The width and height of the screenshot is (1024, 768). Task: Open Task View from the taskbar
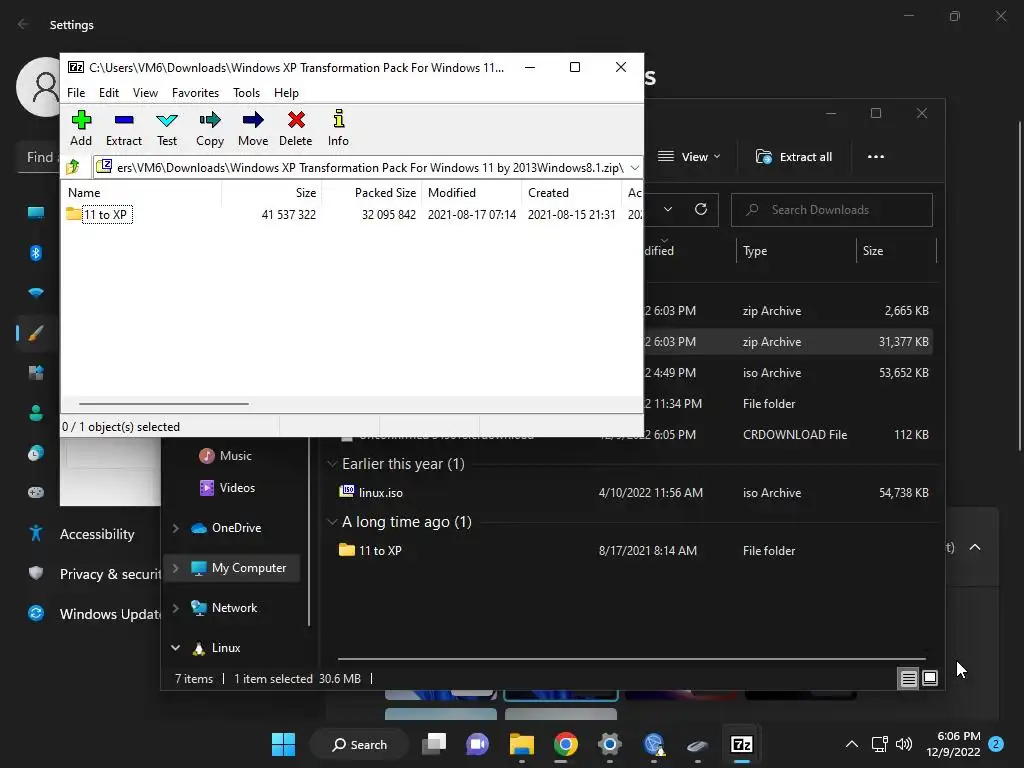click(x=434, y=744)
